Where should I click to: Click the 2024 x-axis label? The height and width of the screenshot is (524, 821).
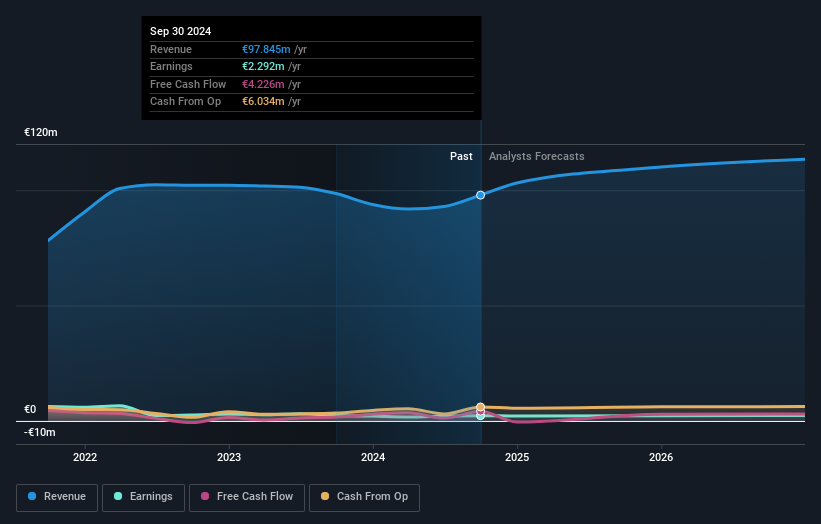[x=373, y=458]
